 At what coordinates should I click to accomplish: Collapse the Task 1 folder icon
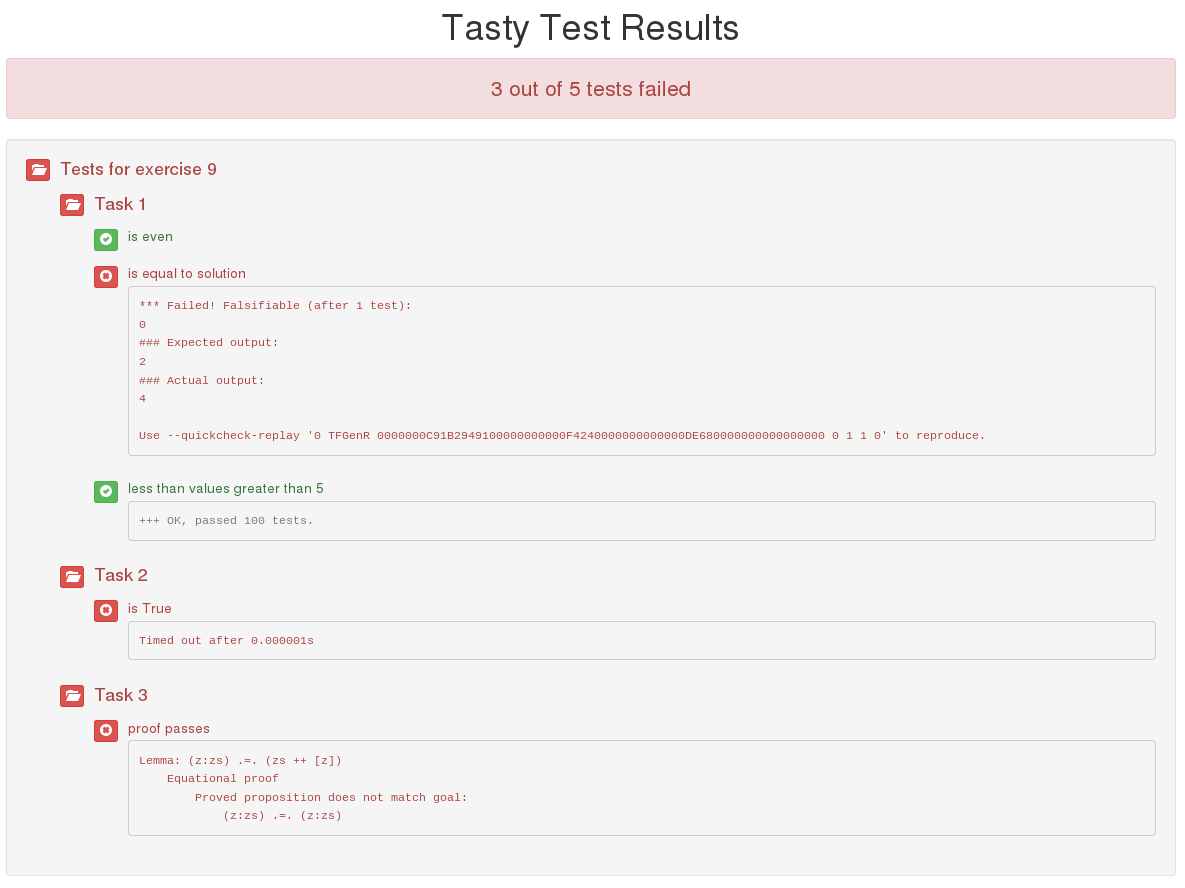point(73,205)
